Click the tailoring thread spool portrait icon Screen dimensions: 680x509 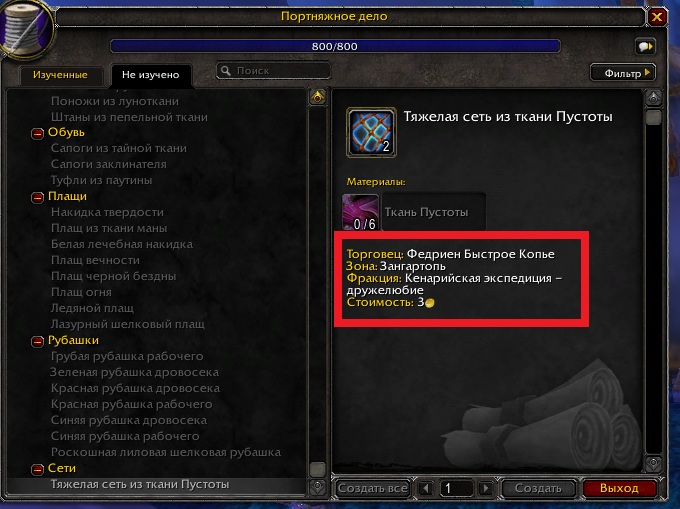point(26,29)
